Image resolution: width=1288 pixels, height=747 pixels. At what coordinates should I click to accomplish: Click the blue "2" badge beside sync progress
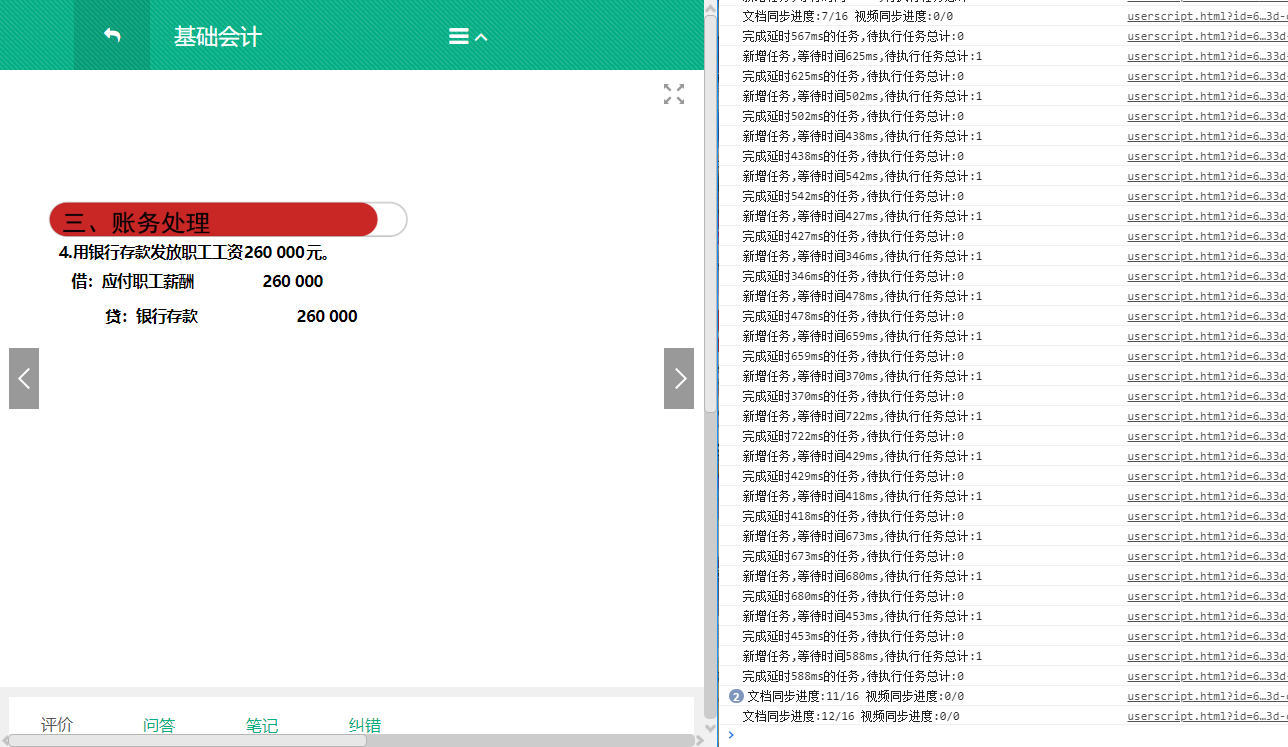click(736, 696)
